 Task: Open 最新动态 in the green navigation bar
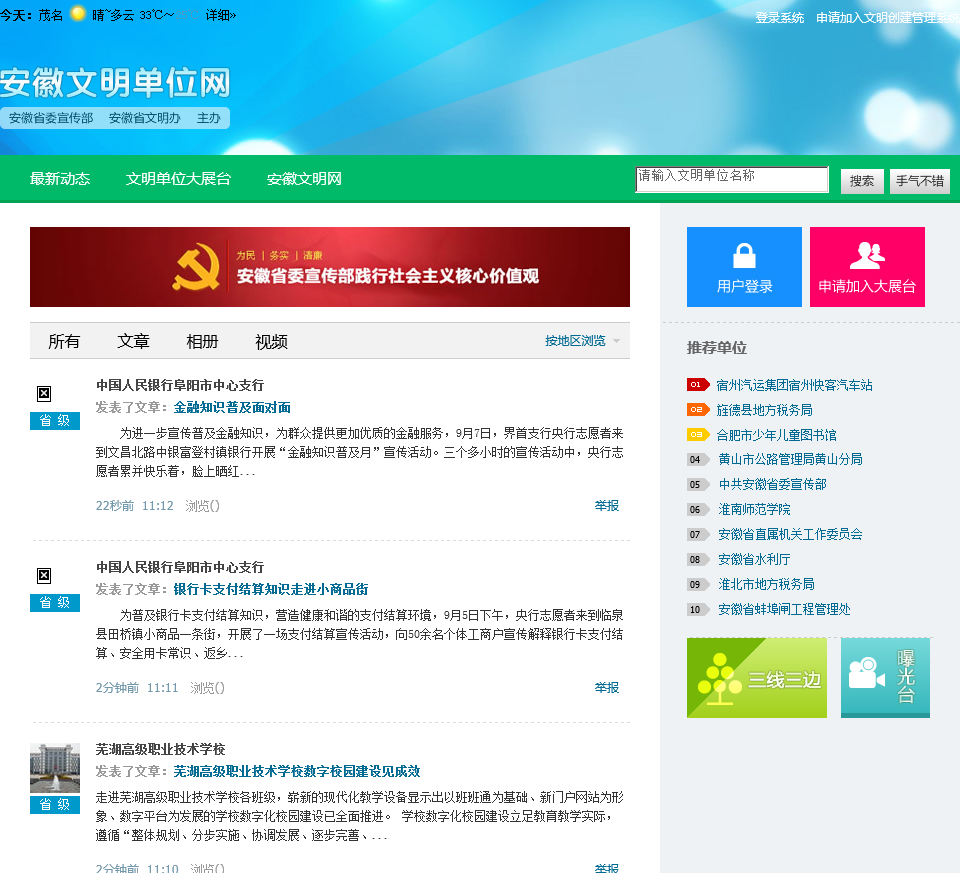point(60,179)
